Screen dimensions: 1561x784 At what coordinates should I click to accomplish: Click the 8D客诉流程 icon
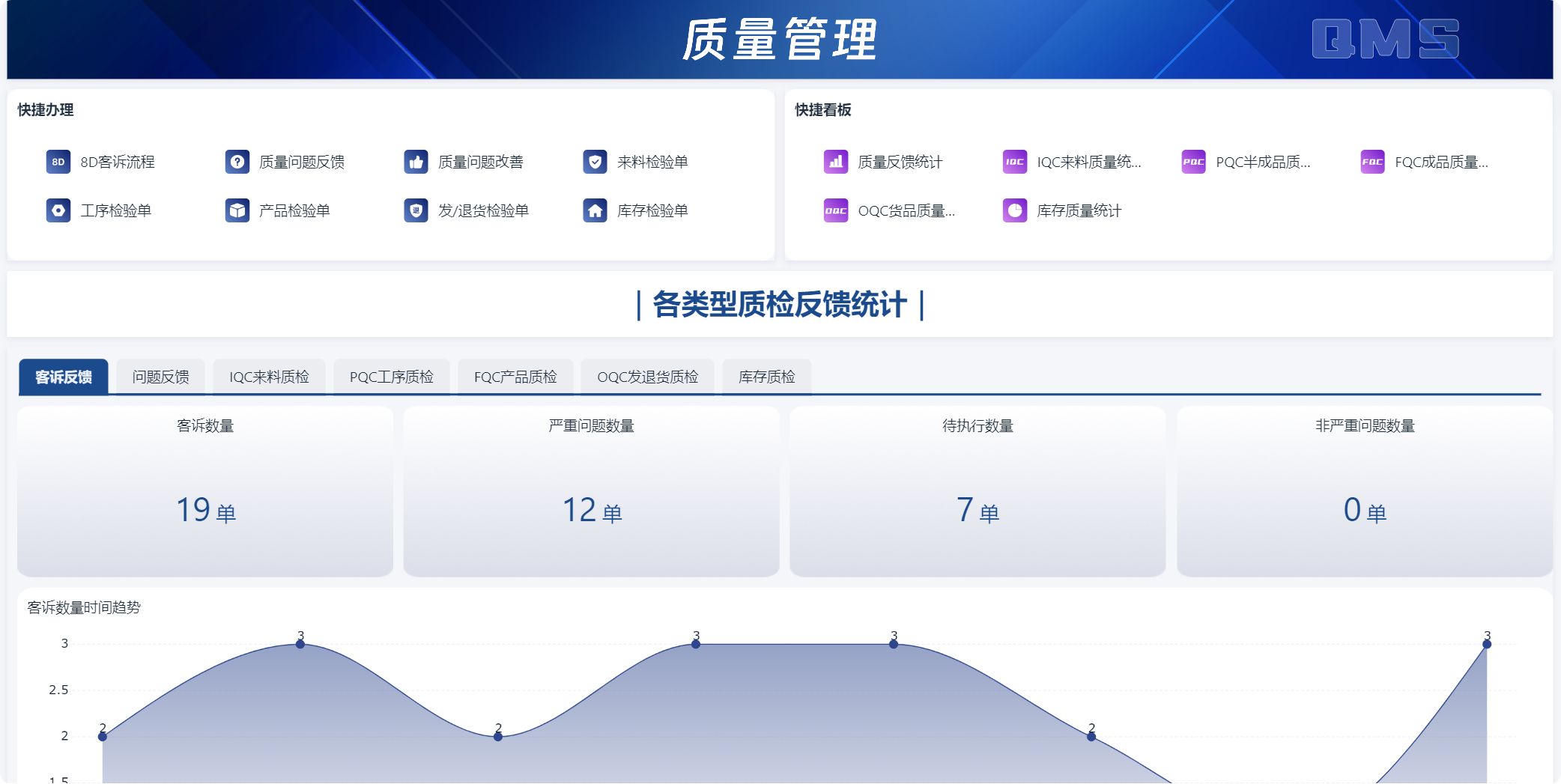58,162
